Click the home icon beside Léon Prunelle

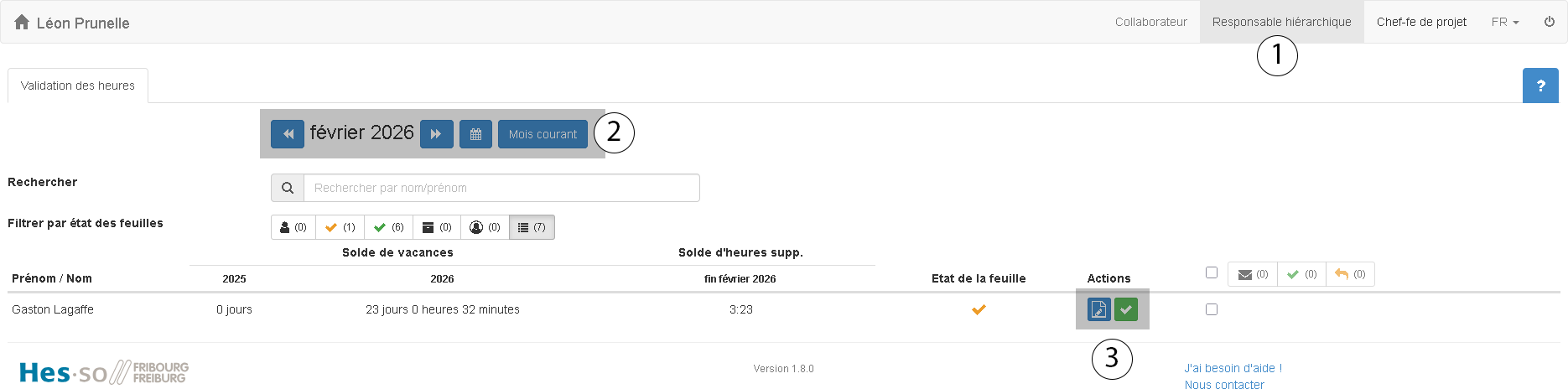click(22, 23)
